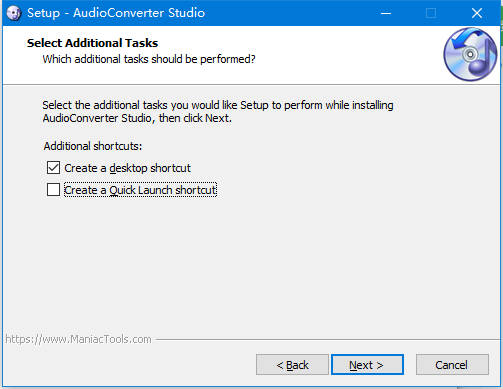Click the separator line beside the ManiacTools URL
Image resolution: width=503 pixels, height=389 pixels.
pos(328,340)
